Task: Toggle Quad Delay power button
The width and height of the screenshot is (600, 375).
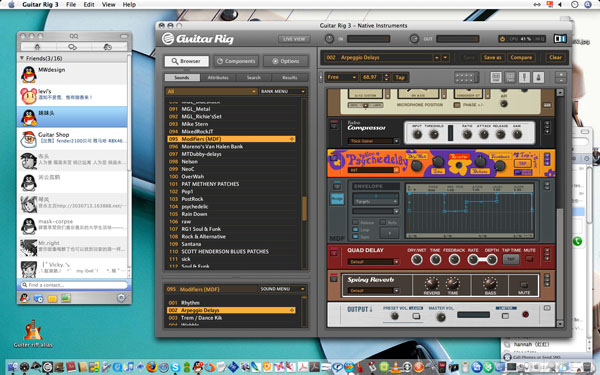Action: pos(334,253)
